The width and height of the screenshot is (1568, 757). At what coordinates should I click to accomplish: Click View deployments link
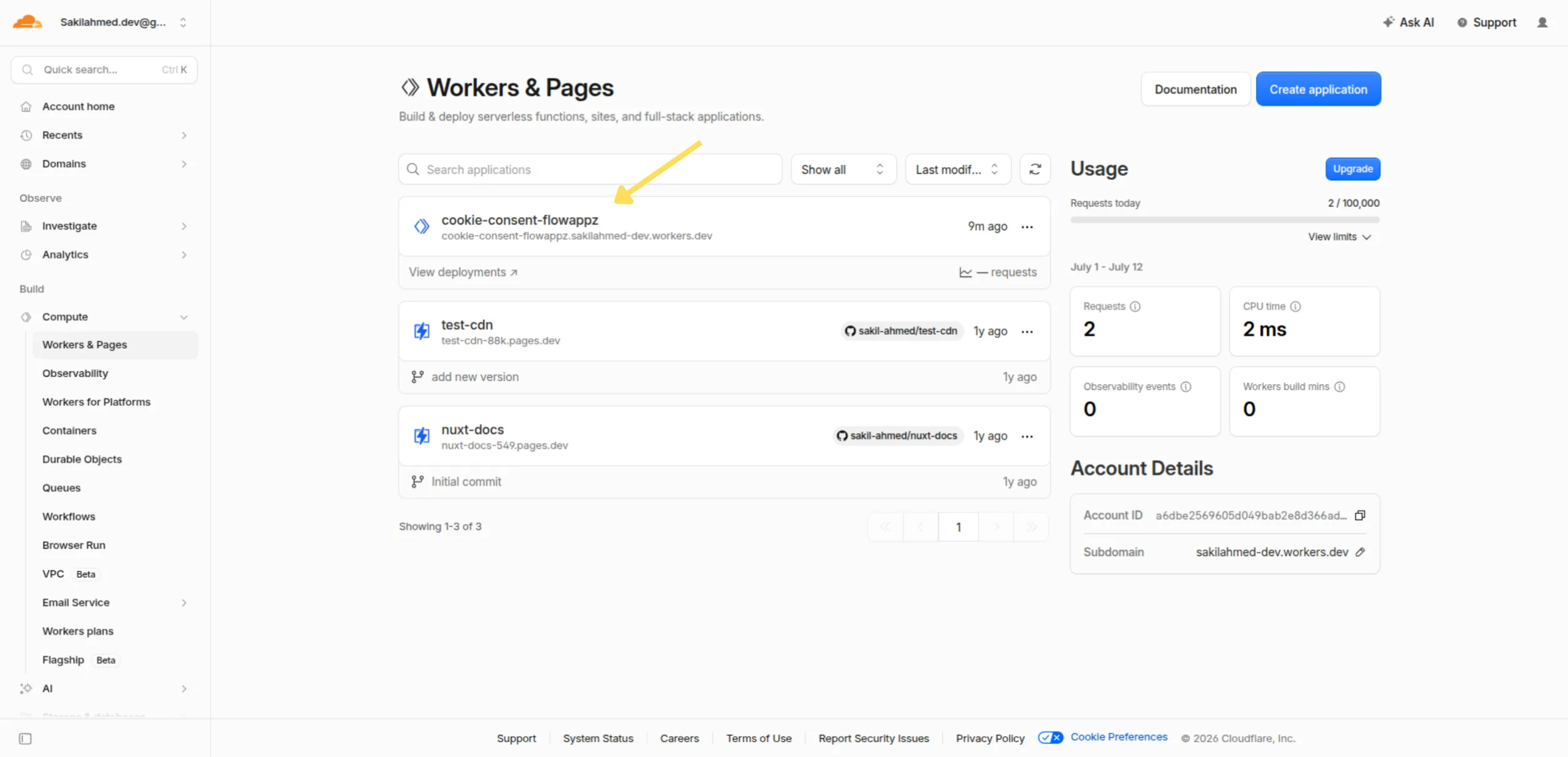pos(463,272)
